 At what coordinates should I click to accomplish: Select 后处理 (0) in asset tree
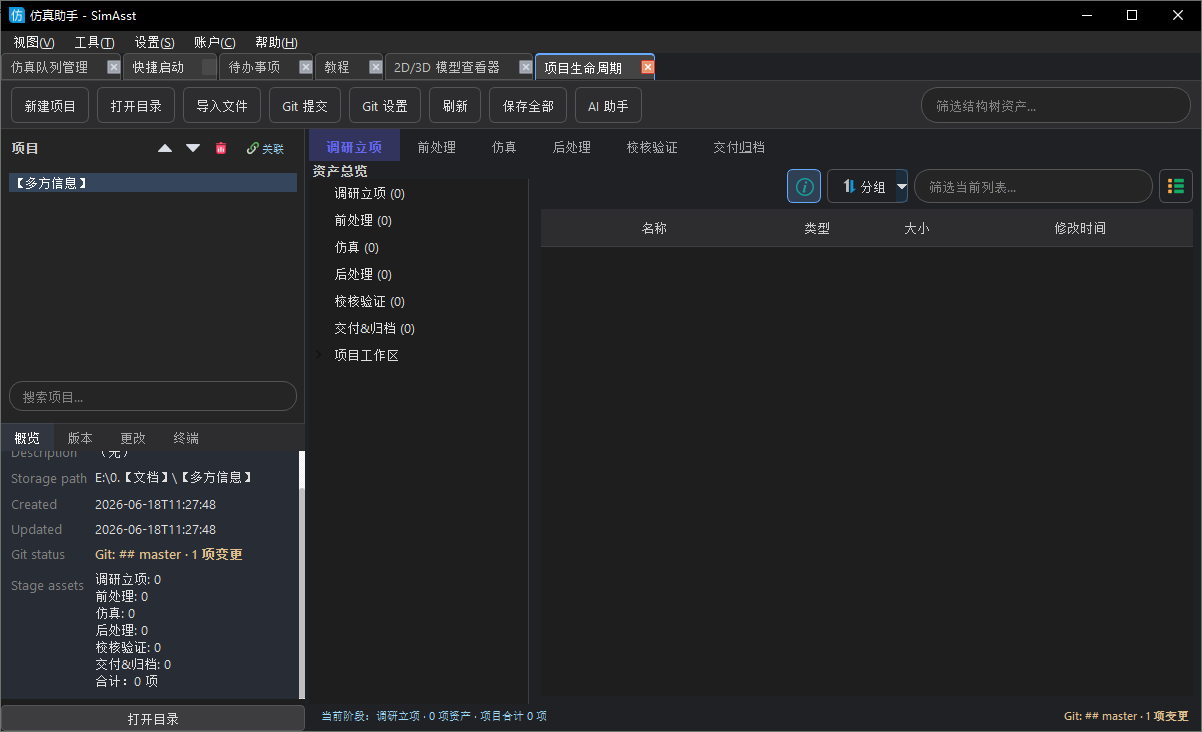coord(363,274)
